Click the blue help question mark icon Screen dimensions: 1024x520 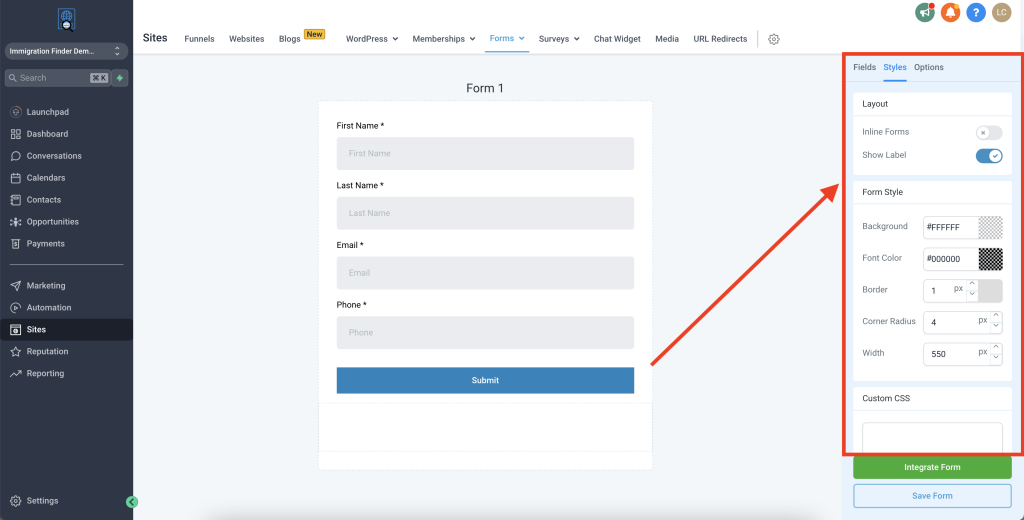pyautogui.click(x=976, y=13)
